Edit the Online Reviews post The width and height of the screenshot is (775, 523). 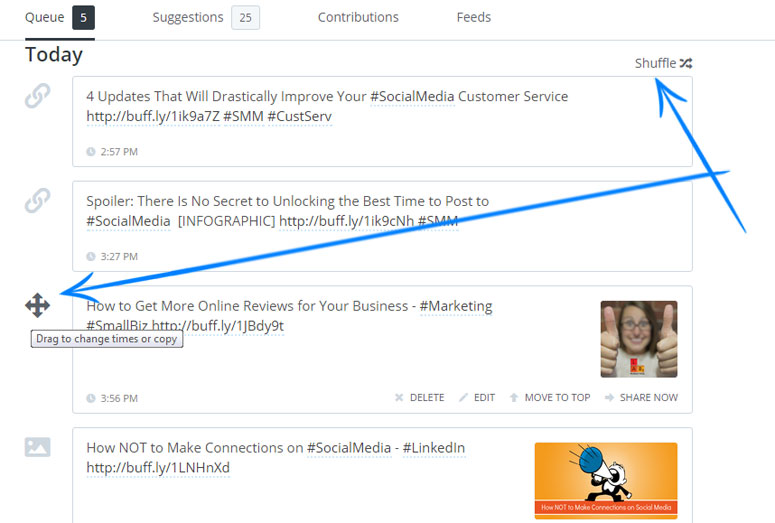[477, 397]
